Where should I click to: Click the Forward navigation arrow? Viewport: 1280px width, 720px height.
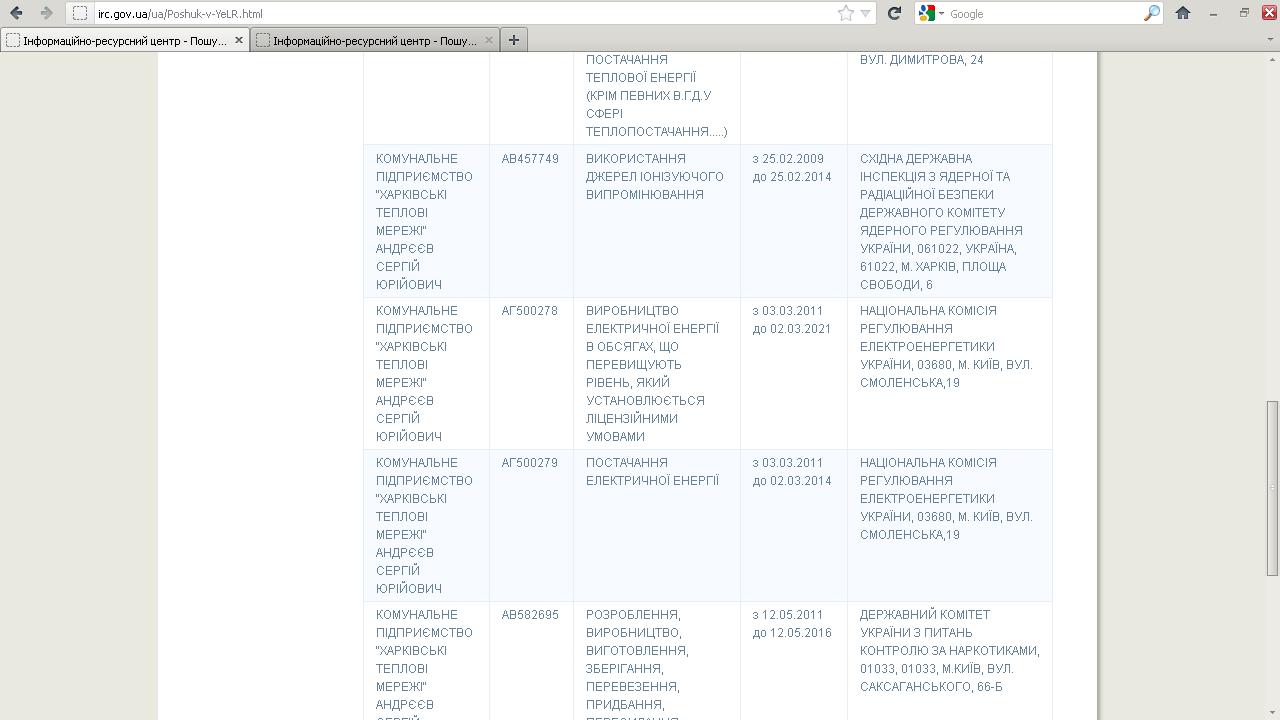coord(46,13)
